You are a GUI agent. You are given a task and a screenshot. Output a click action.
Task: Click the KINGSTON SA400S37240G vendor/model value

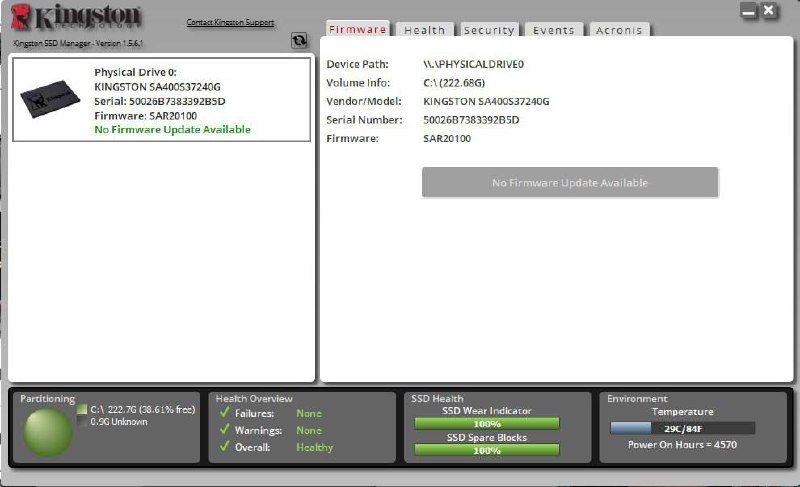[x=486, y=101]
